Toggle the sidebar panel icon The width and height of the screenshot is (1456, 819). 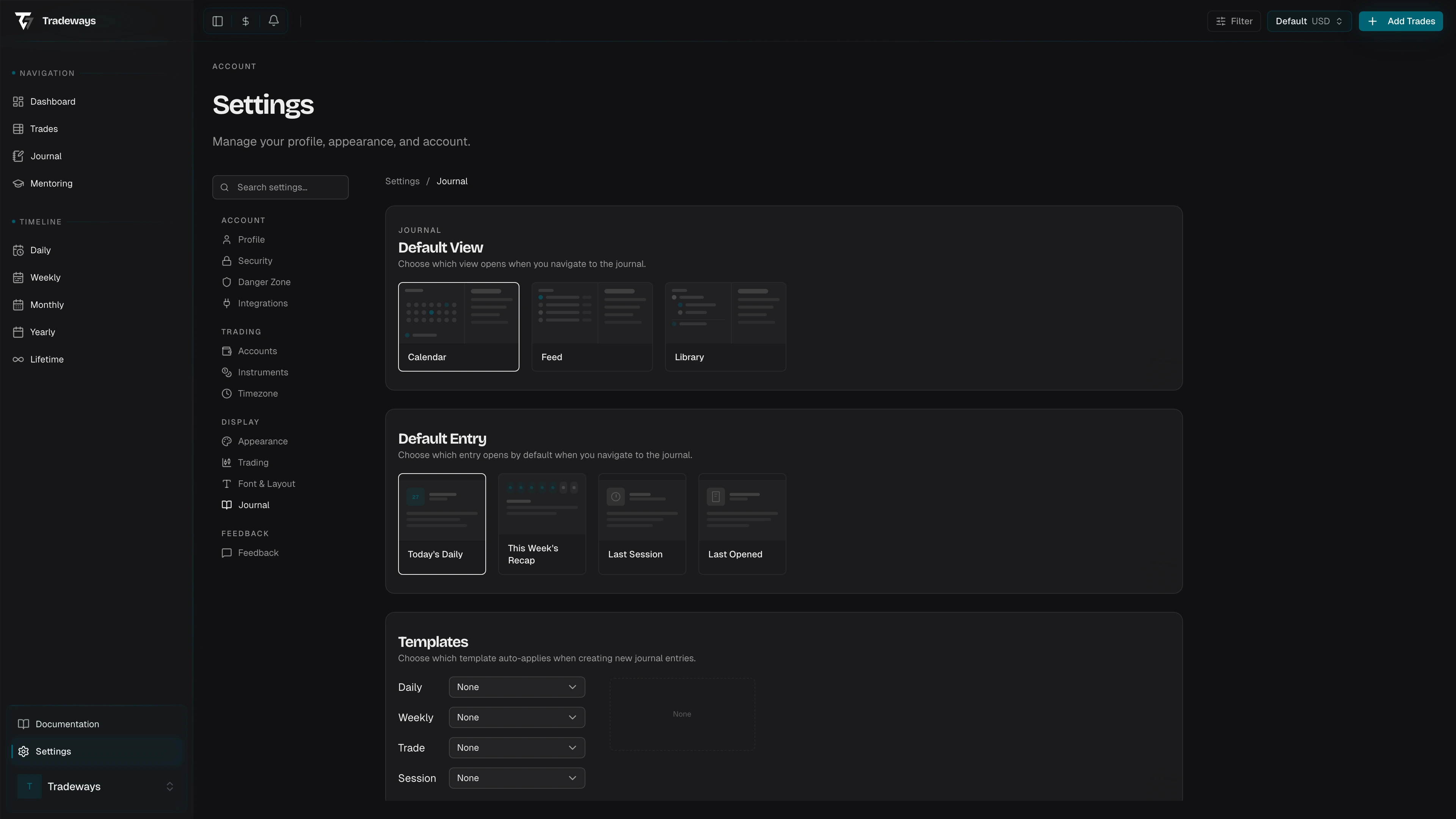tap(218, 22)
